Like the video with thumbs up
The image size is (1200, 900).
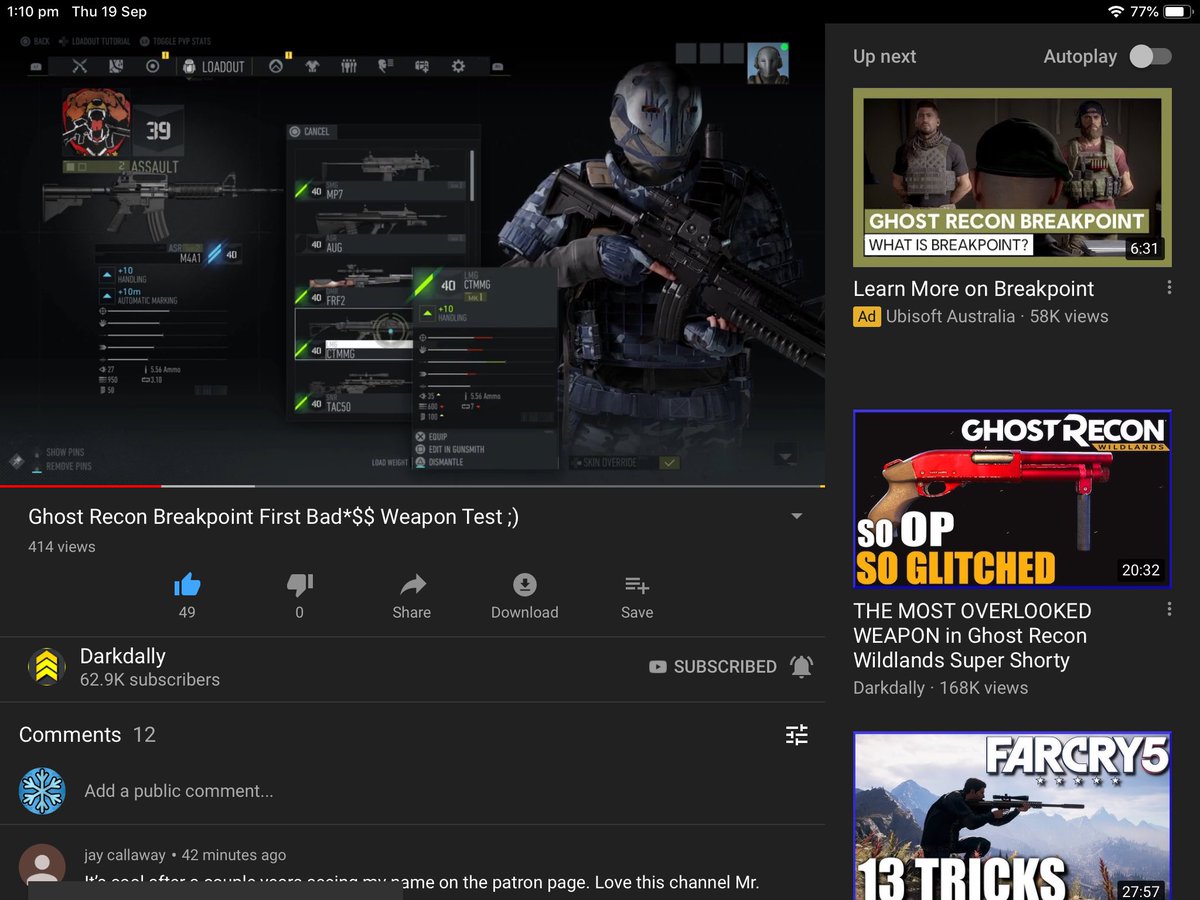click(x=187, y=585)
